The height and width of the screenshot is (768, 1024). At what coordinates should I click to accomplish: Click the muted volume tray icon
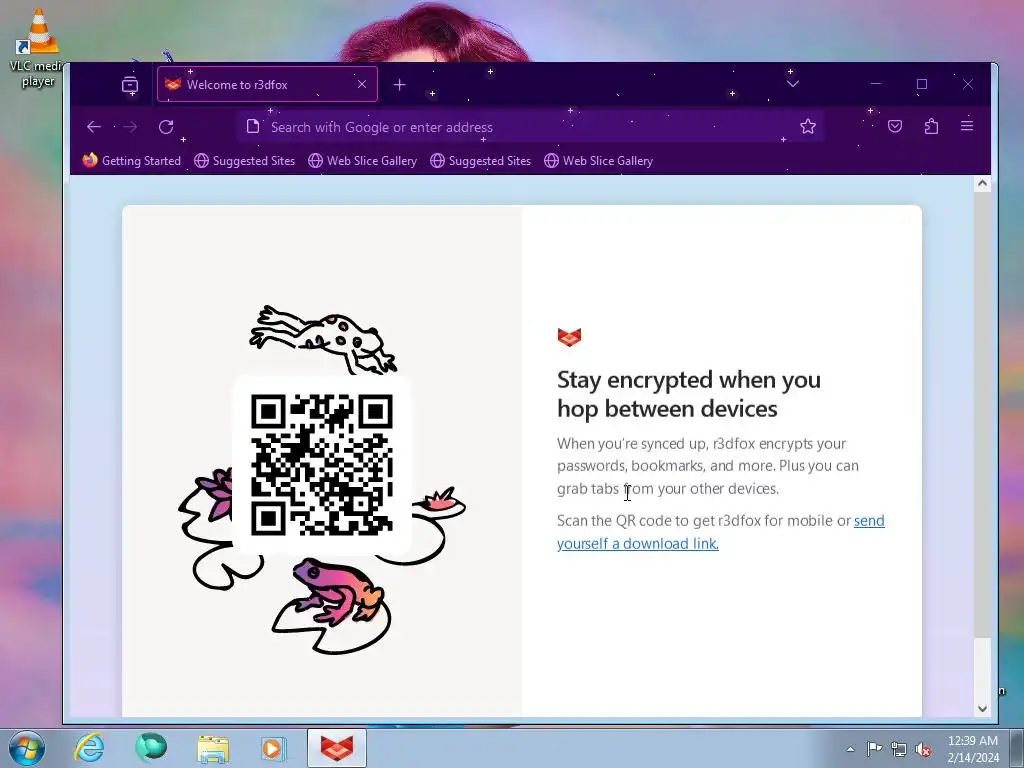click(923, 749)
